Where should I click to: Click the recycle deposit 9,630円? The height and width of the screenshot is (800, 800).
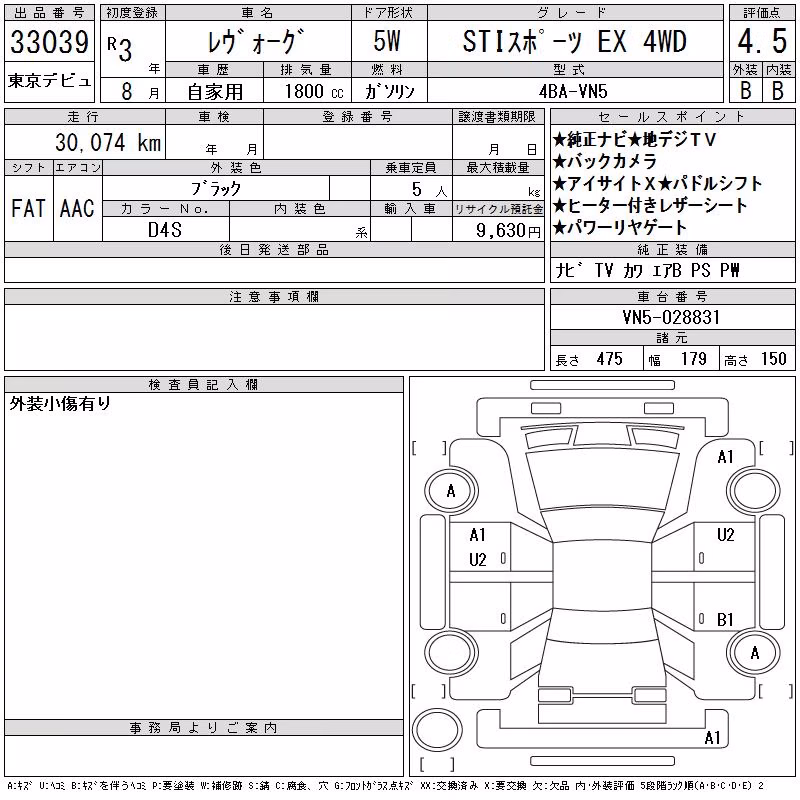tap(508, 231)
